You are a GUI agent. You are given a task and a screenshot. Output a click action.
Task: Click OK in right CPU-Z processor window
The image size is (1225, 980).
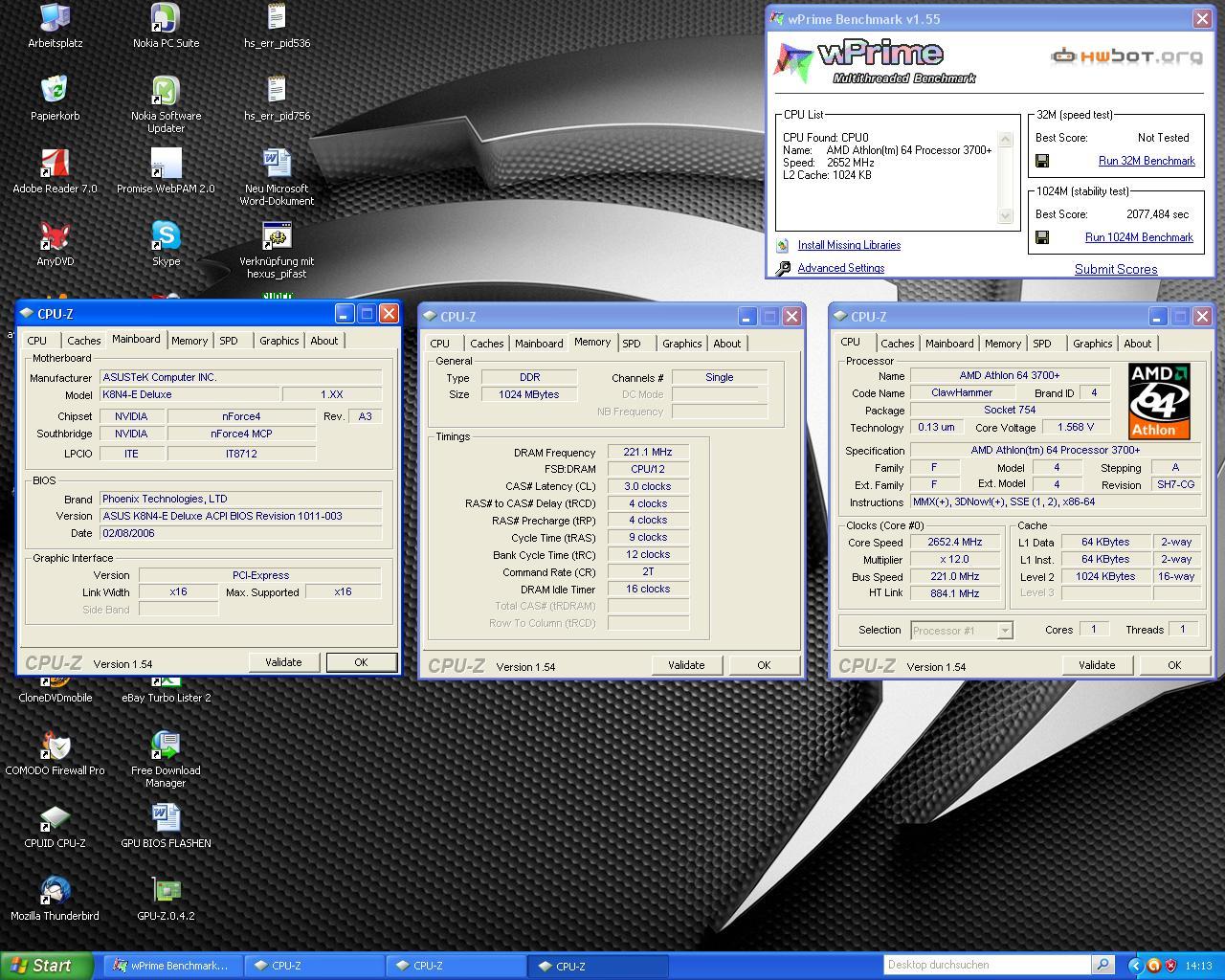pos(1174,665)
